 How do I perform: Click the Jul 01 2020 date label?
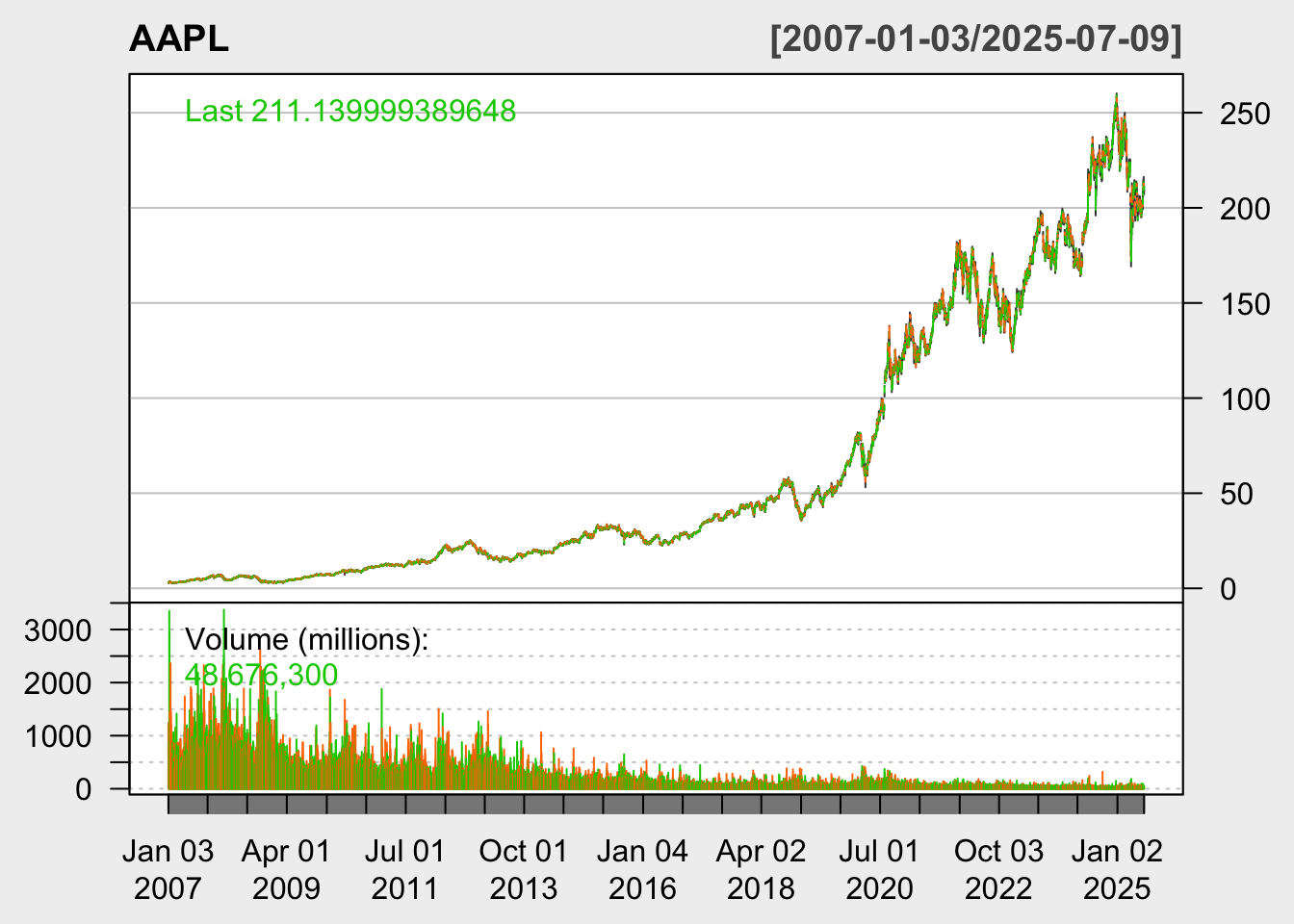(x=879, y=869)
